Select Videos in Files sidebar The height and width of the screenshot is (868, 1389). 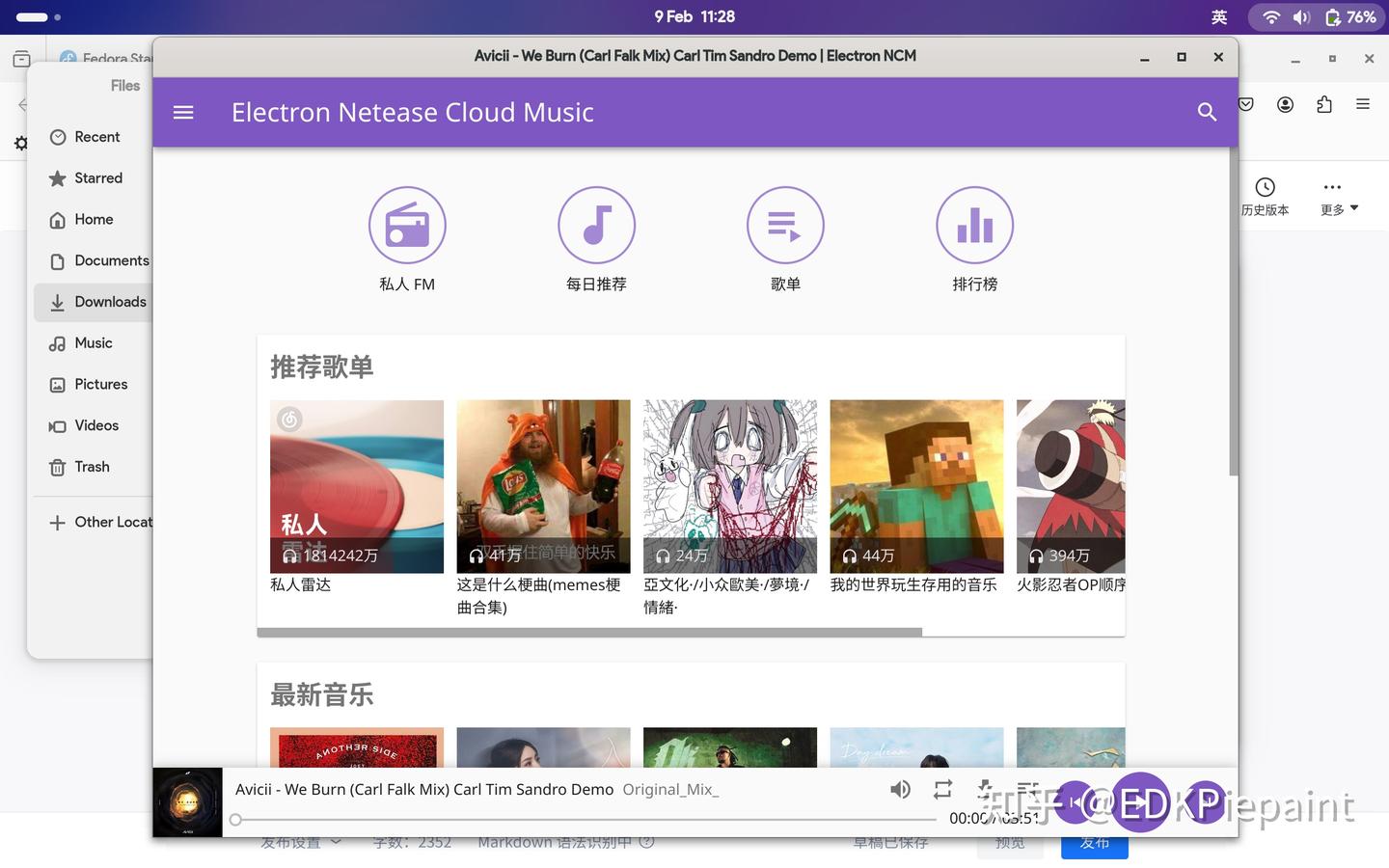point(93,425)
